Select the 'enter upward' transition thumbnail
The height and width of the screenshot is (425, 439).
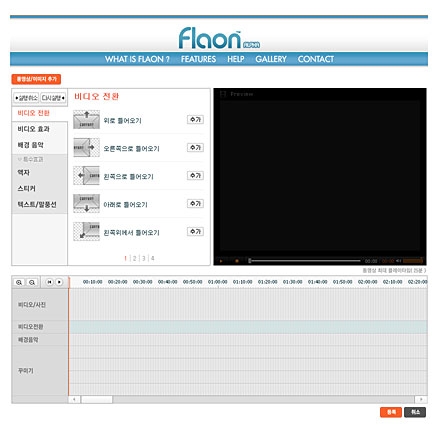[x=86, y=120]
